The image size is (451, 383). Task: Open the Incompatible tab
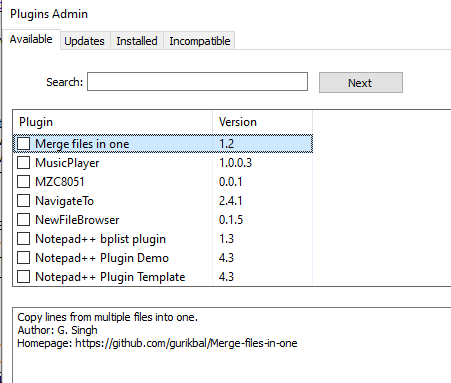[200, 41]
